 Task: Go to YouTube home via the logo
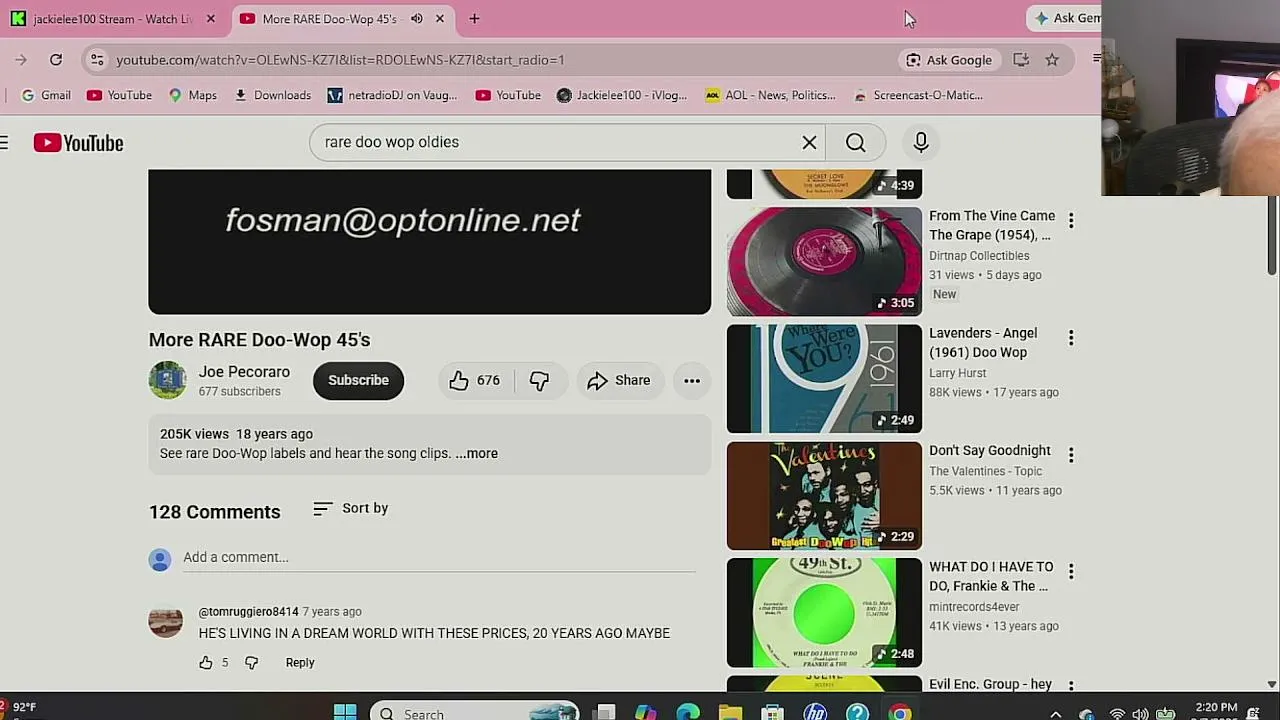pos(78,143)
